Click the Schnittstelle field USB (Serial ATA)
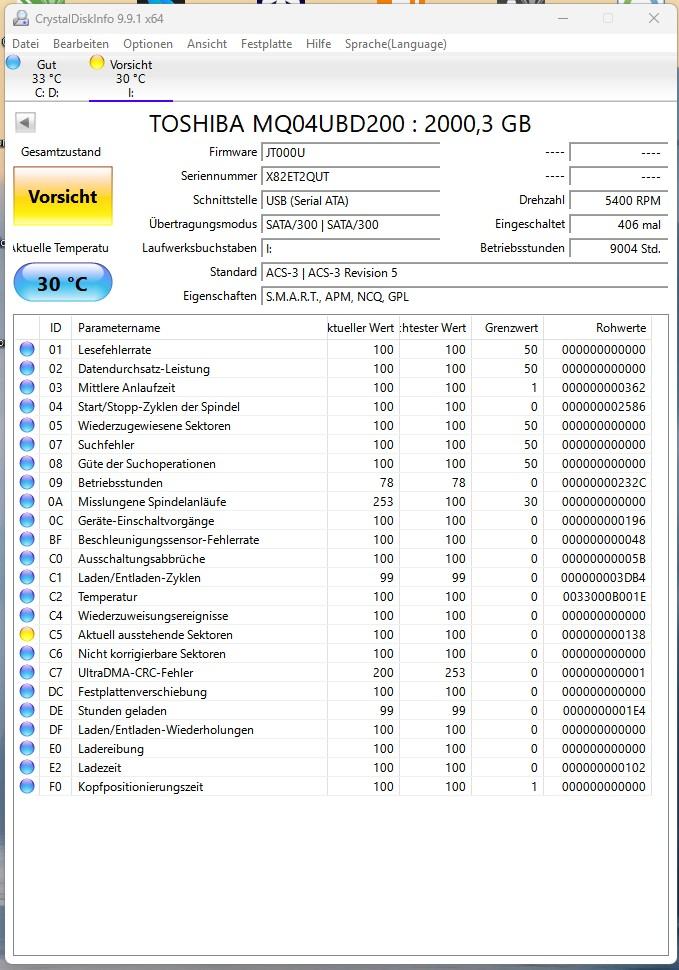Viewport: 679px width, 970px height. [351, 200]
